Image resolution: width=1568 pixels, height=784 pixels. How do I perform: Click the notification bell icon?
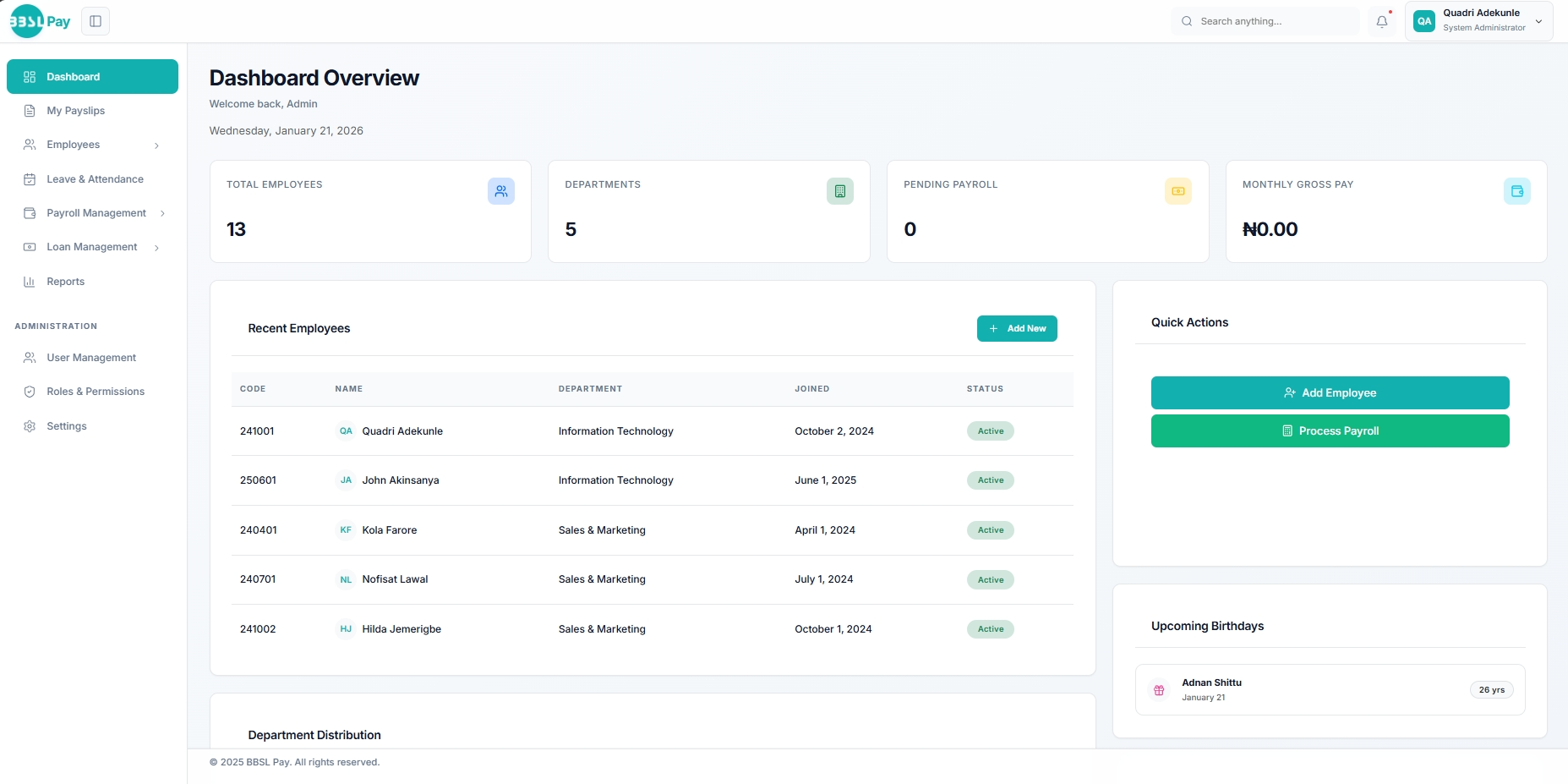tap(1383, 21)
